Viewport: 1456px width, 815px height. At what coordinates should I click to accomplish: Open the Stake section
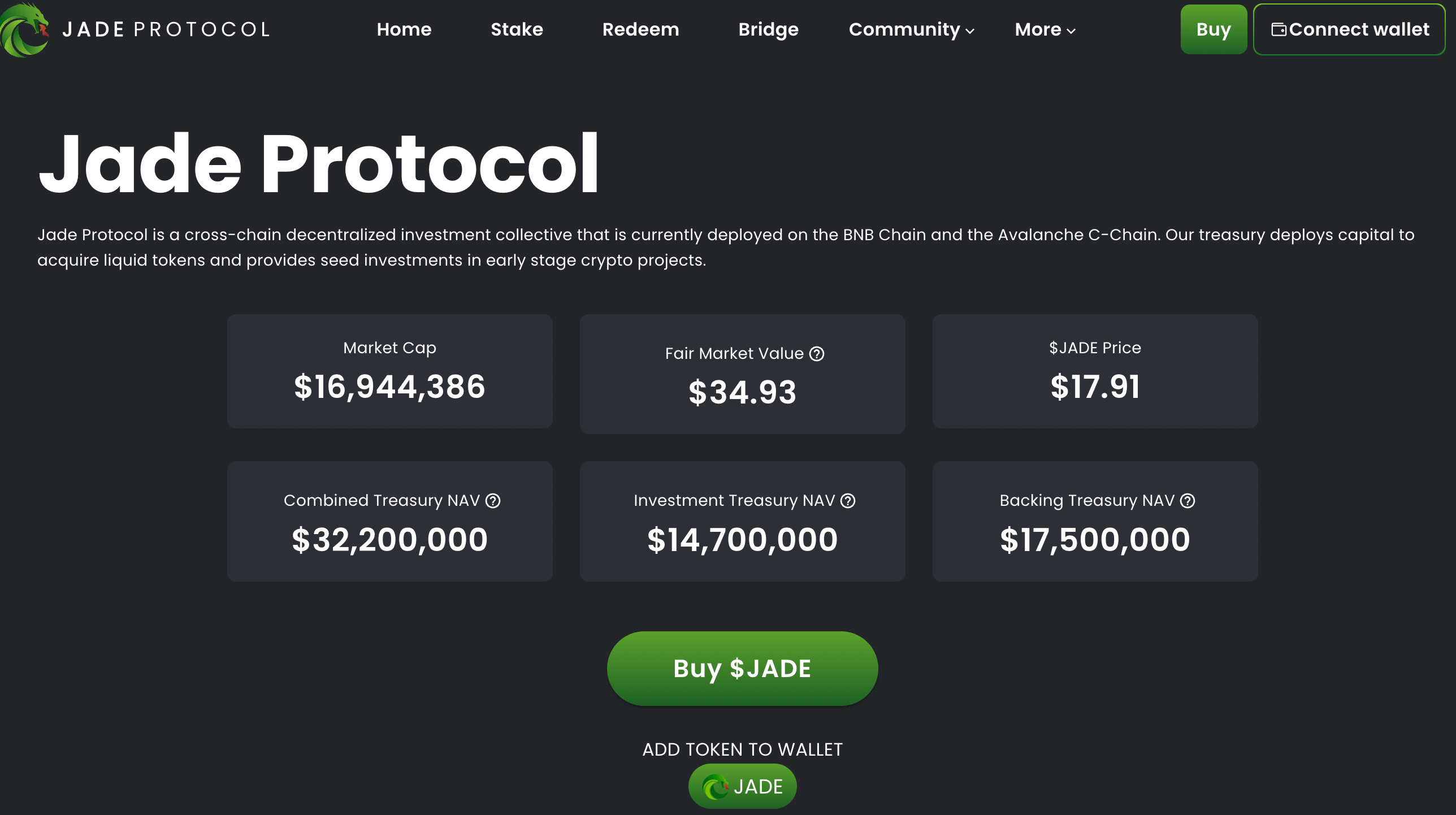click(517, 29)
